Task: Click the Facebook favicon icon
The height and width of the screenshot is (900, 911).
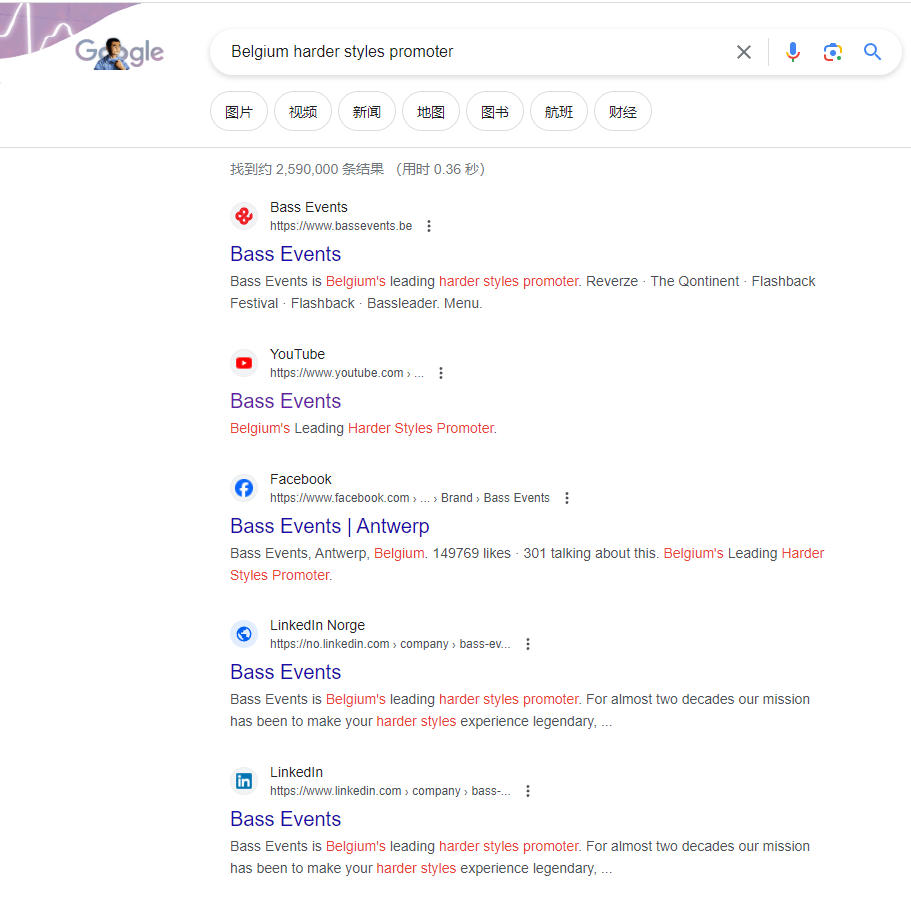Action: tap(244, 488)
